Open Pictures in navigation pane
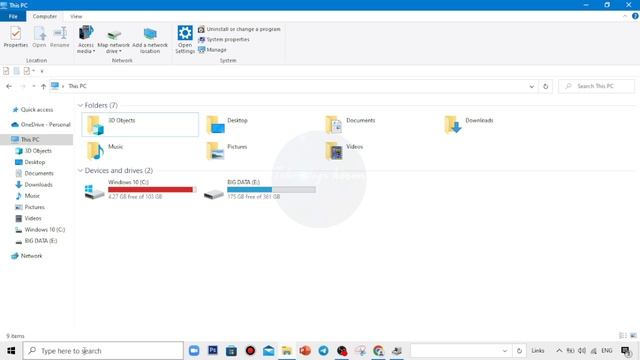The height and width of the screenshot is (360, 640). pos(34,207)
